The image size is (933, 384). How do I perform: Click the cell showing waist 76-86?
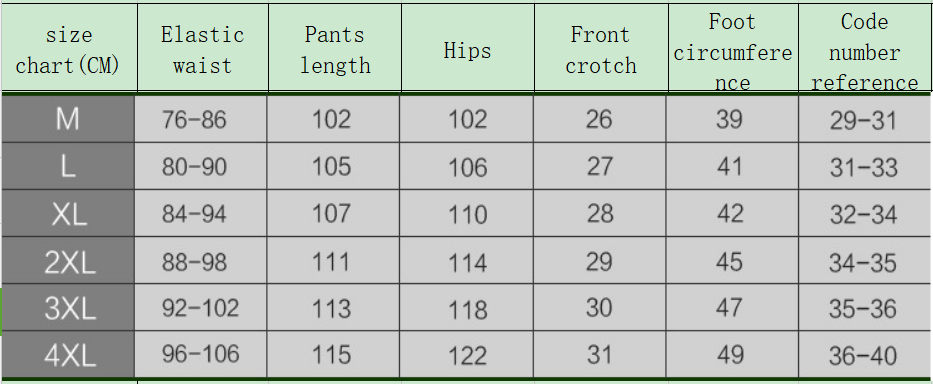[x=201, y=119]
